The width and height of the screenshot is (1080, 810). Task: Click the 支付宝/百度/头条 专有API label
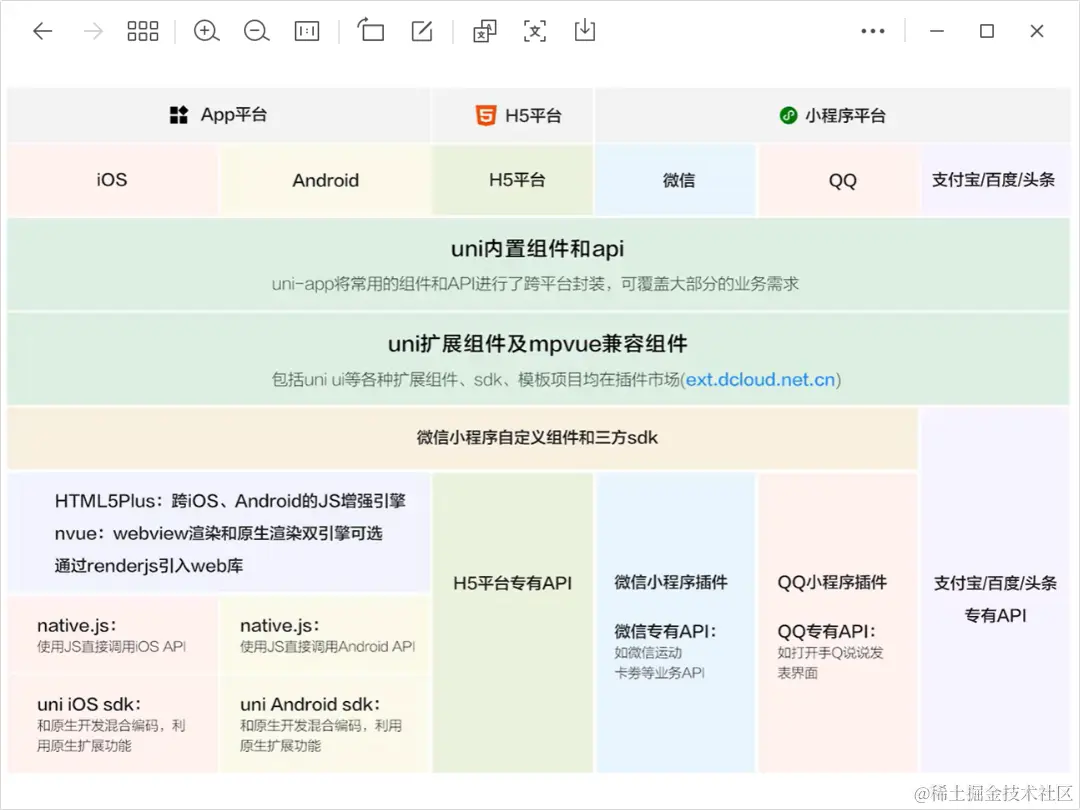(995, 599)
